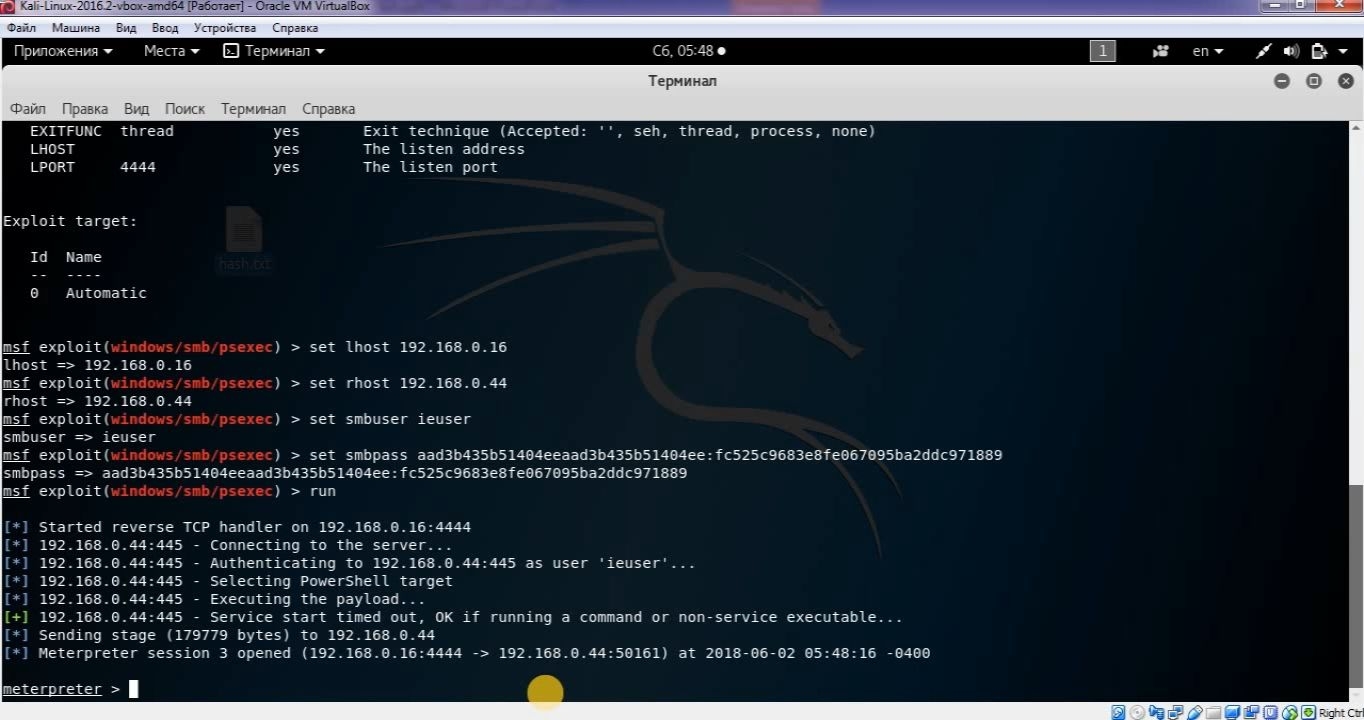The width and height of the screenshot is (1364, 720).
Task: Select workspace 1 indicator in top panel
Action: (1102, 51)
